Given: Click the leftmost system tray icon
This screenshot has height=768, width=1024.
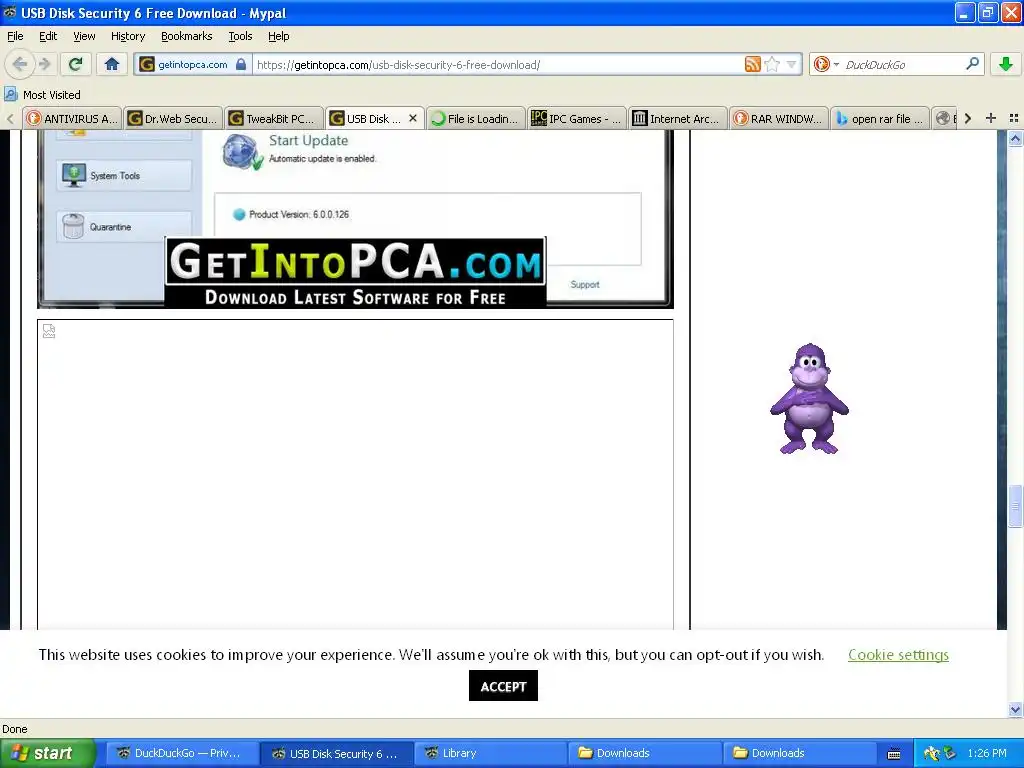Looking at the screenshot, I should [931, 753].
